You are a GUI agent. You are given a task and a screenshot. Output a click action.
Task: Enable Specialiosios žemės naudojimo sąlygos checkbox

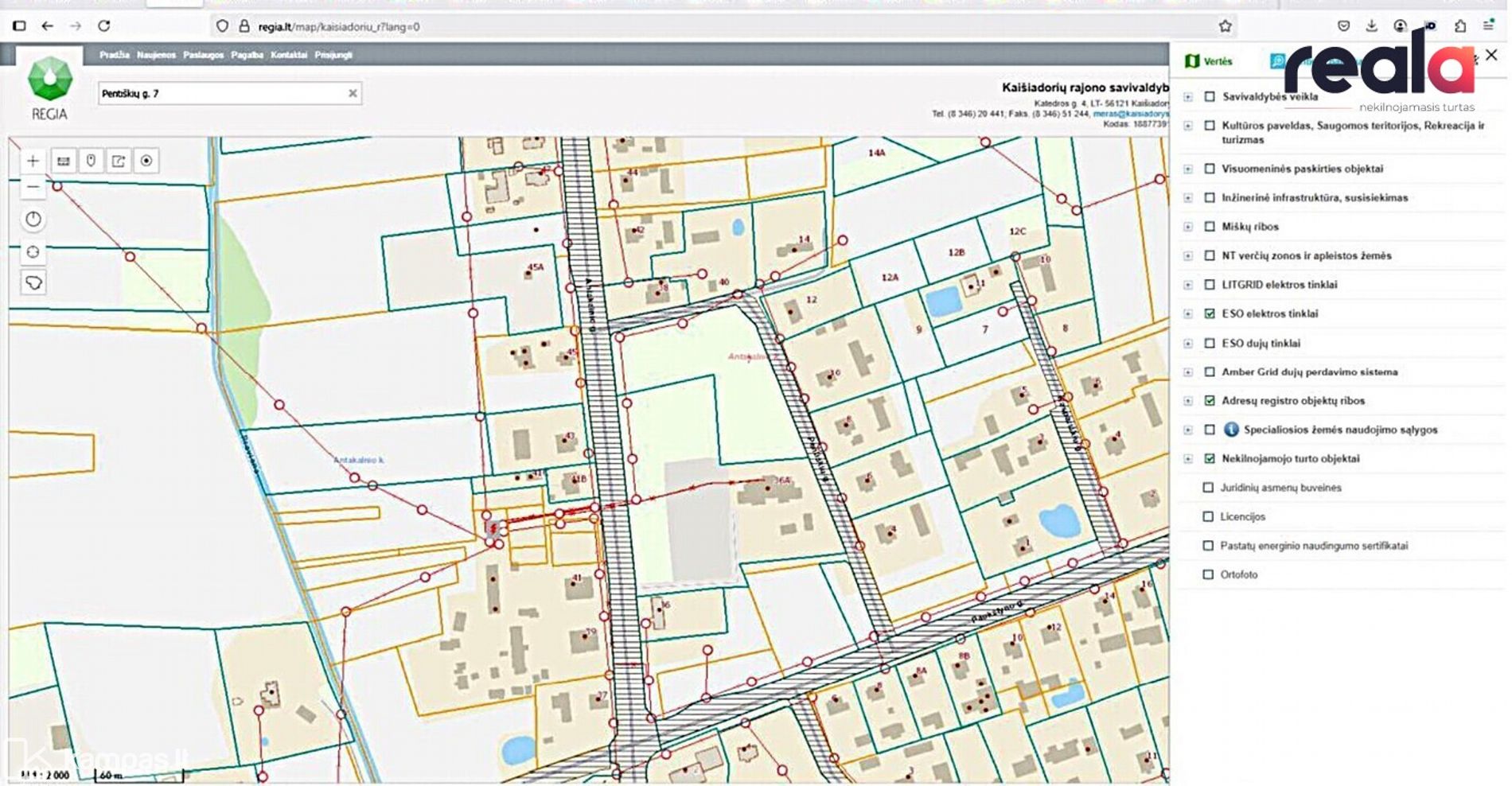coord(1210,430)
